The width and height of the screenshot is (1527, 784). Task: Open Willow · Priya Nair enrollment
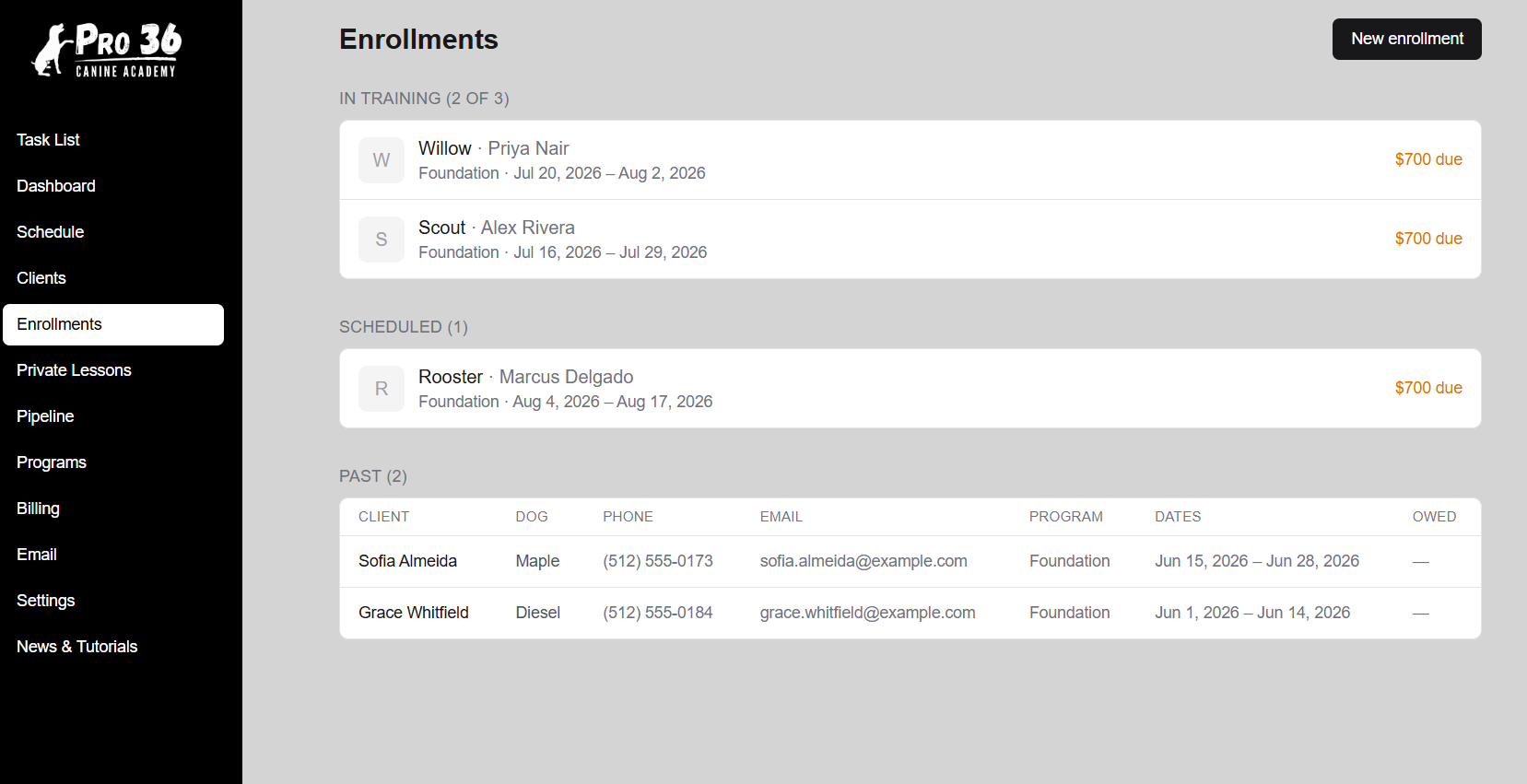pyautogui.click(x=910, y=160)
